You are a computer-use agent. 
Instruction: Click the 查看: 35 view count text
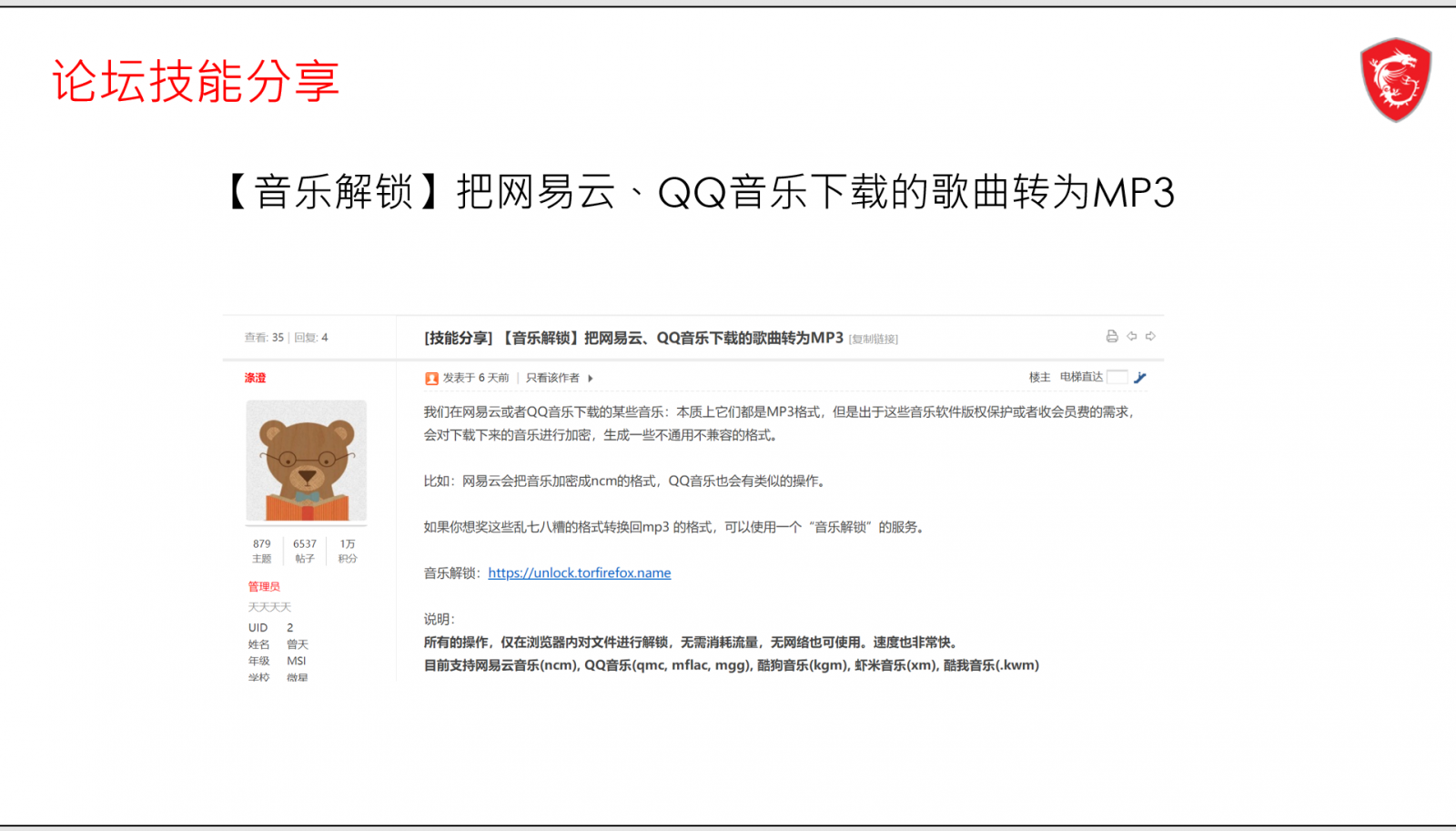click(264, 337)
